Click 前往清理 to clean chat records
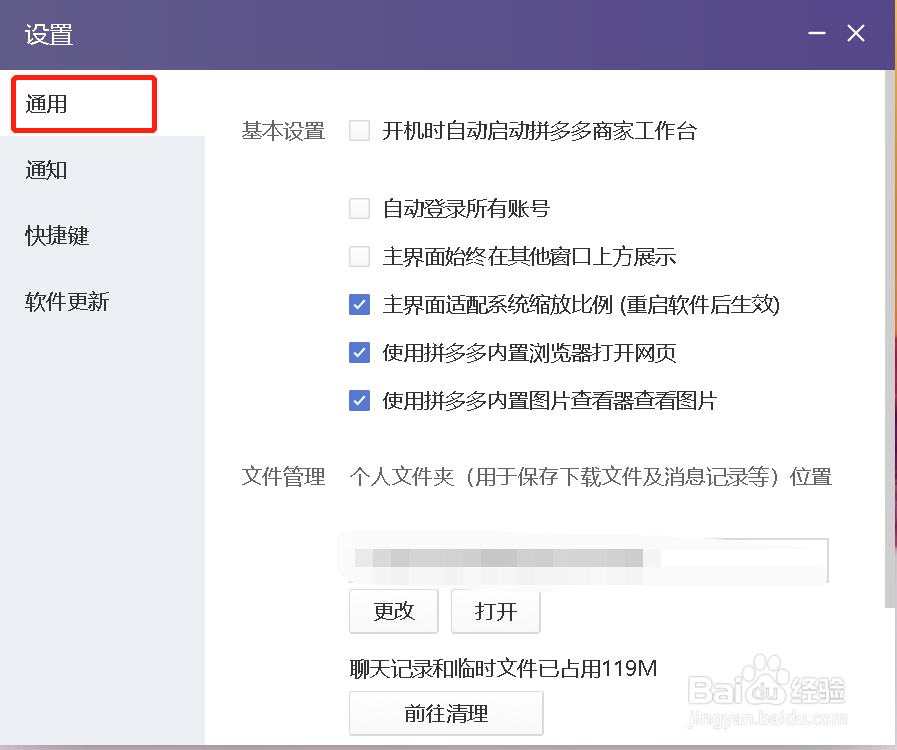 (446, 713)
